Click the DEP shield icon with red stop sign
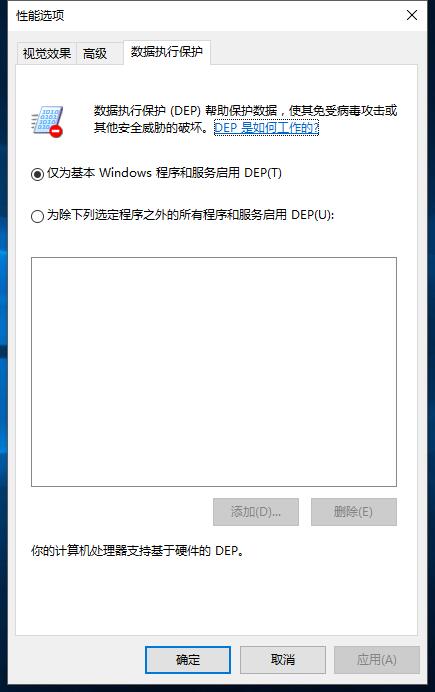The image size is (435, 692). click(47, 121)
